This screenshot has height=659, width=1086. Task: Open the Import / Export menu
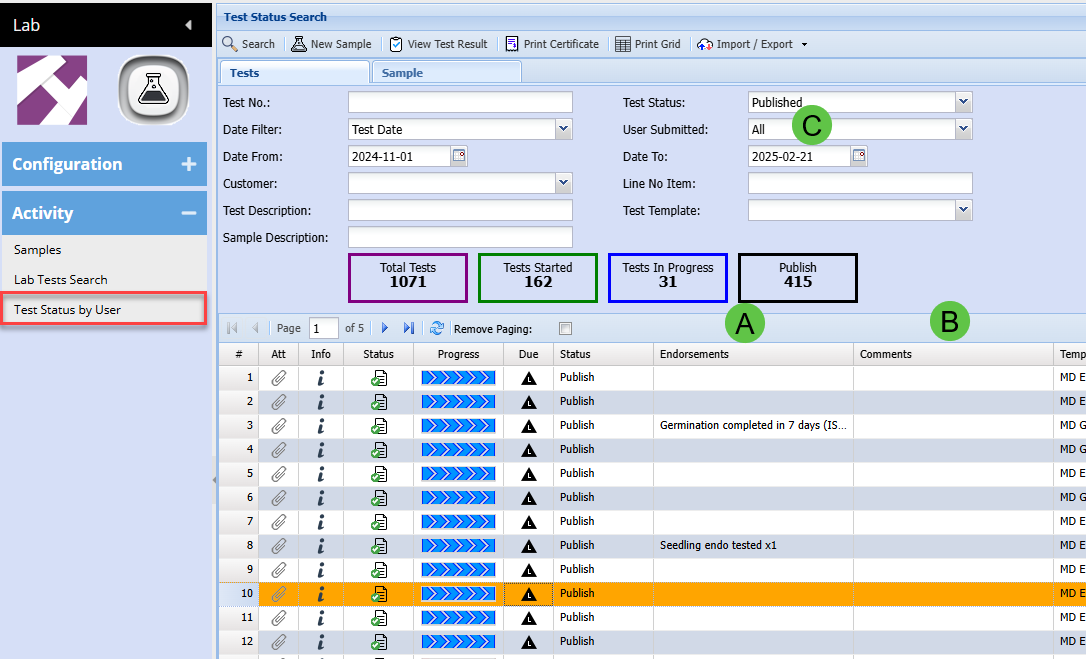752,44
